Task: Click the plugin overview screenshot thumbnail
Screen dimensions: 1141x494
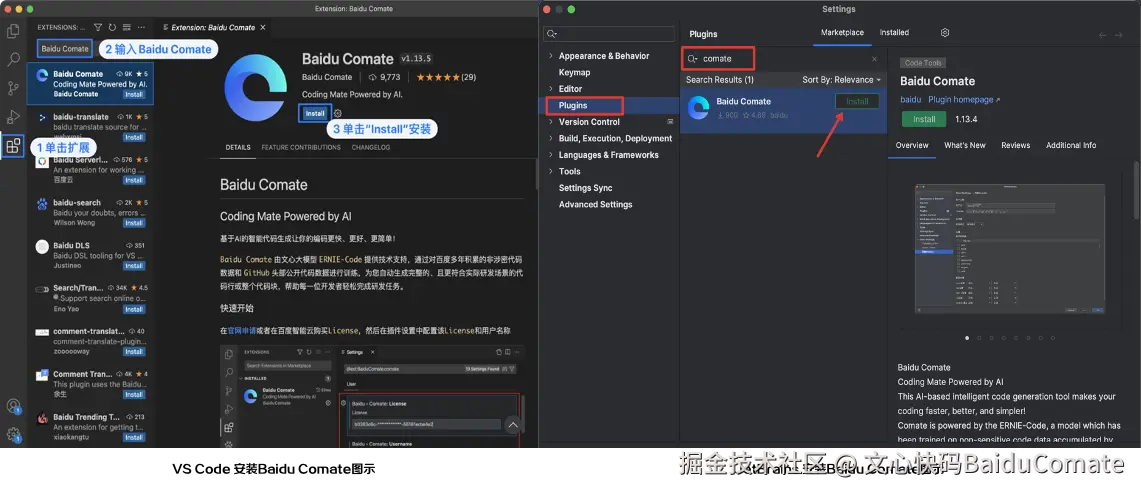Action: 1009,250
